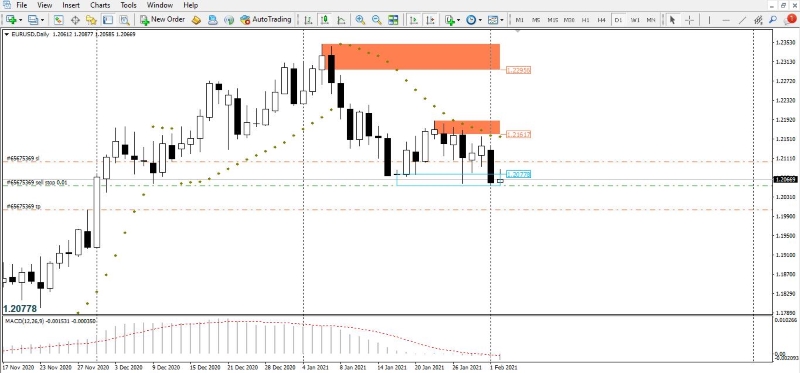Switch to Candlesticks display
The image size is (800, 373).
(x=324, y=20)
